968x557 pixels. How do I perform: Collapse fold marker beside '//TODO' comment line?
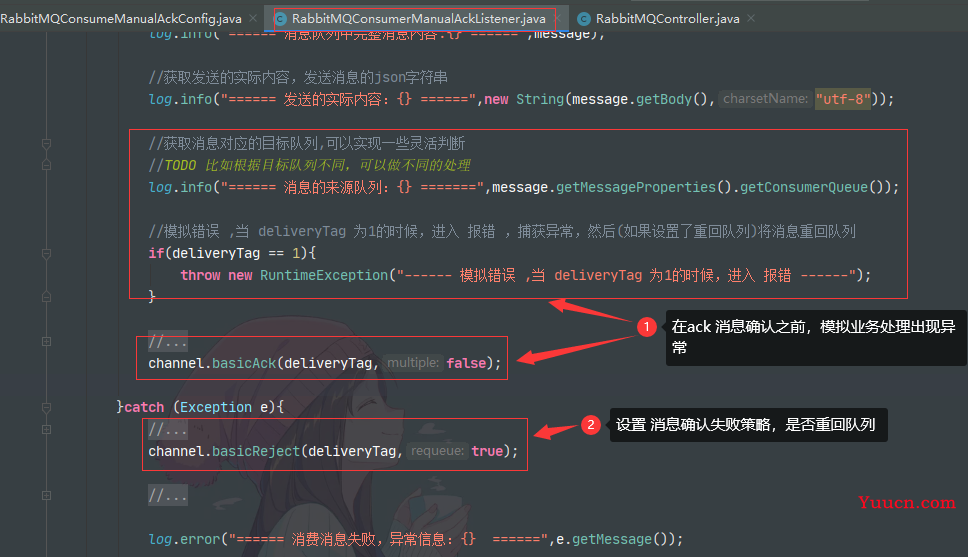pos(46,165)
